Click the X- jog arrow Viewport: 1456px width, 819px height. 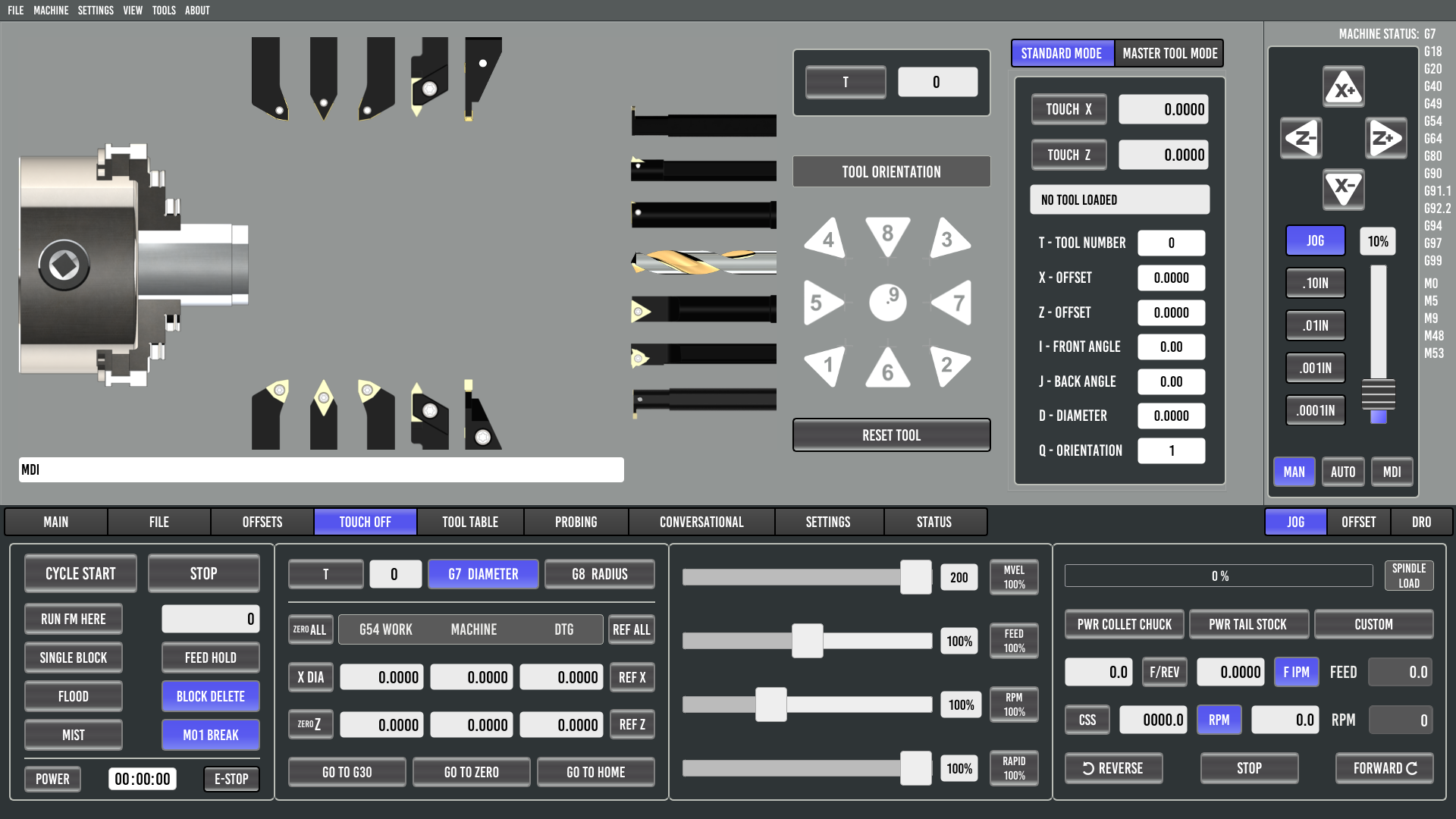[1343, 188]
